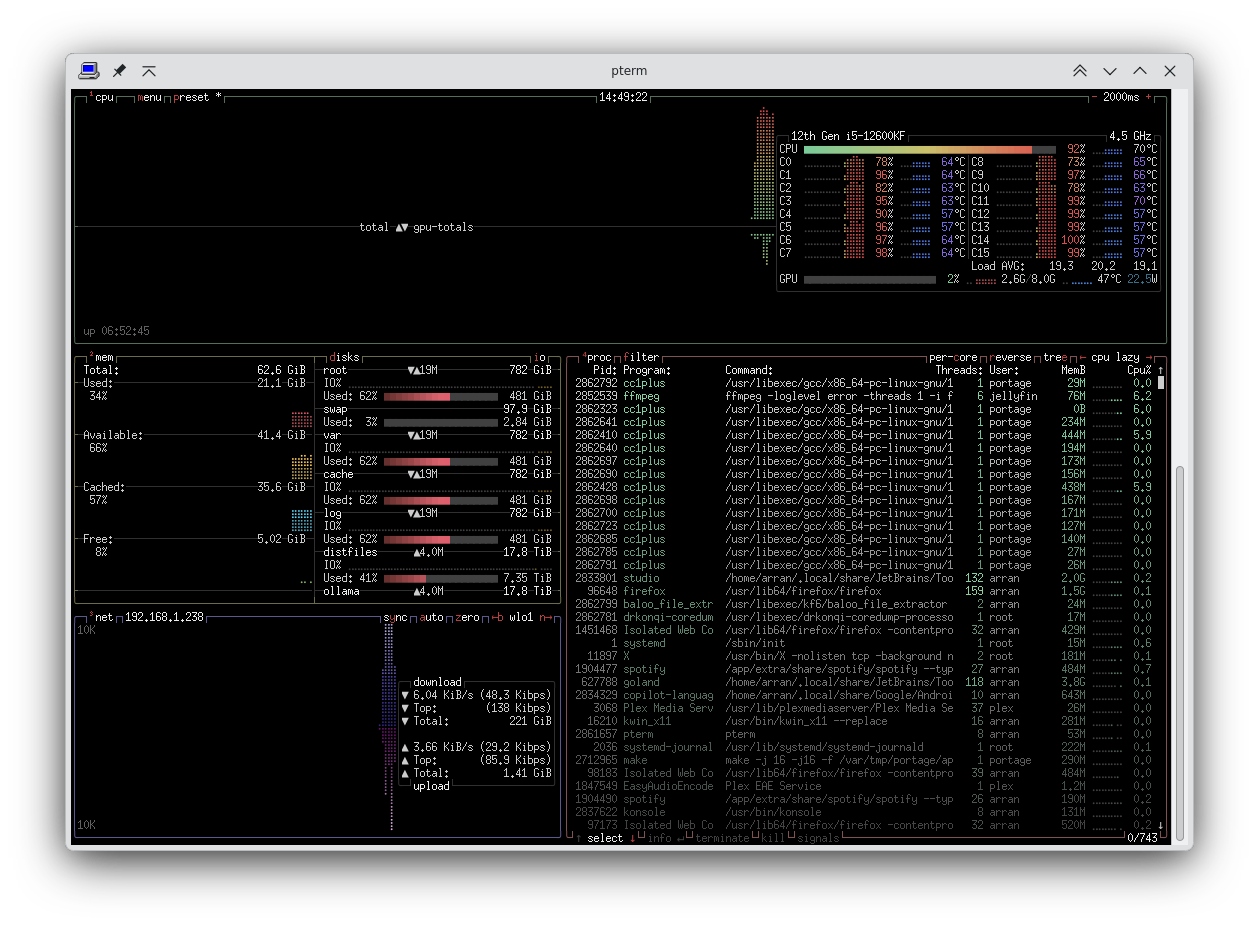Minimize the pterm window with the down-chevron
1259x928 pixels.
[1110, 71]
